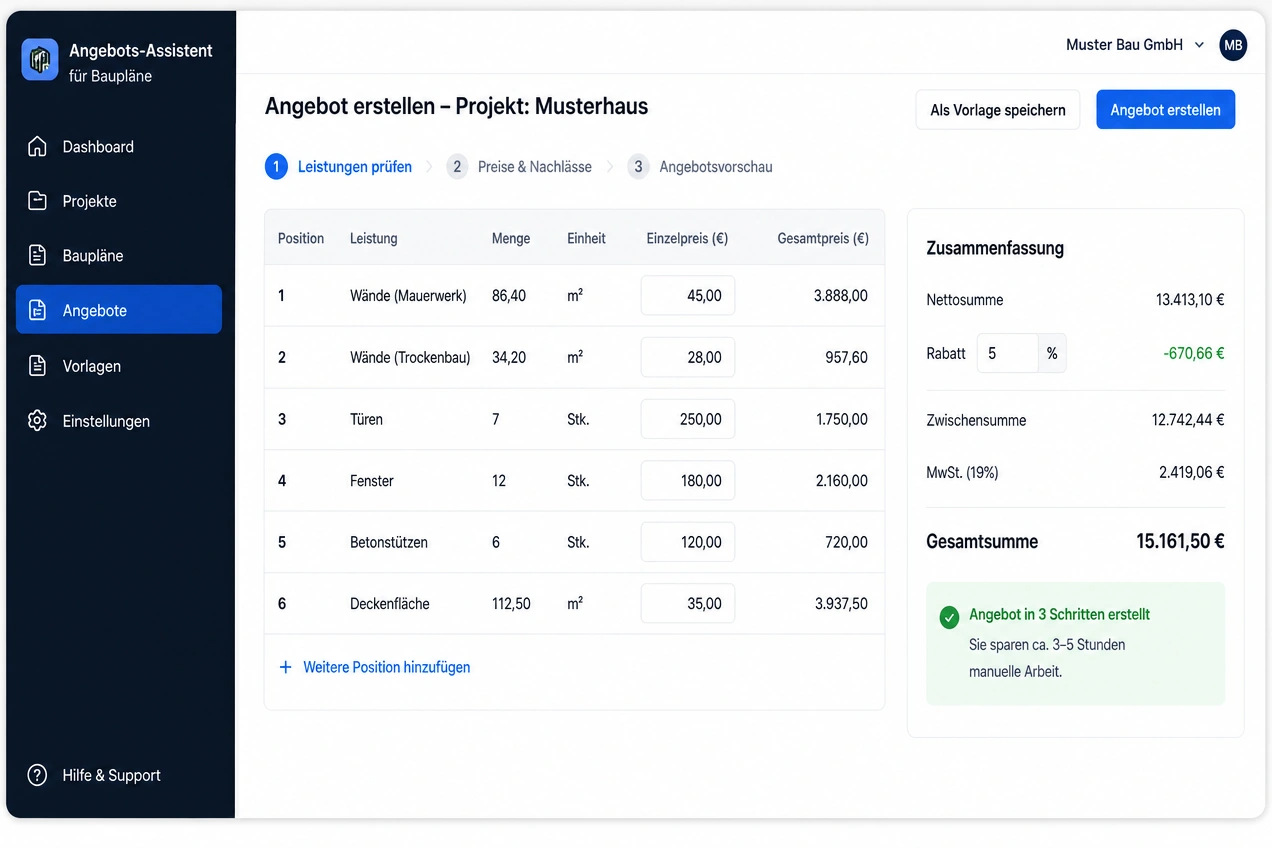Click the Projekte folder icon
This screenshot has width=1272, height=848.
tap(37, 201)
